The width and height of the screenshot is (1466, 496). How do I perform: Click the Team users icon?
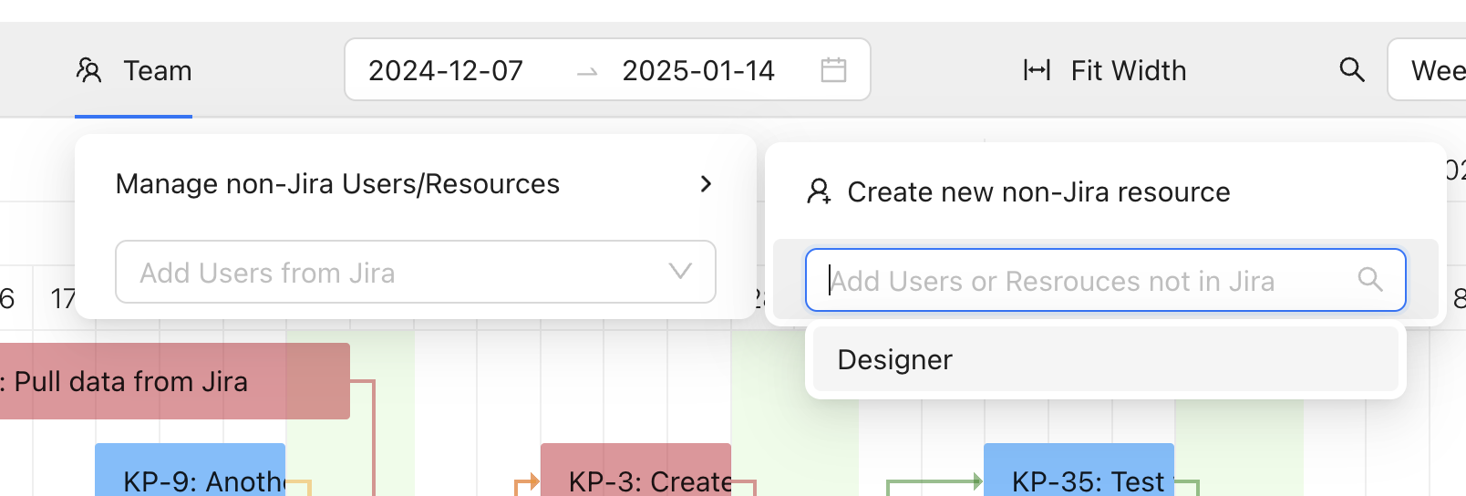pos(89,71)
